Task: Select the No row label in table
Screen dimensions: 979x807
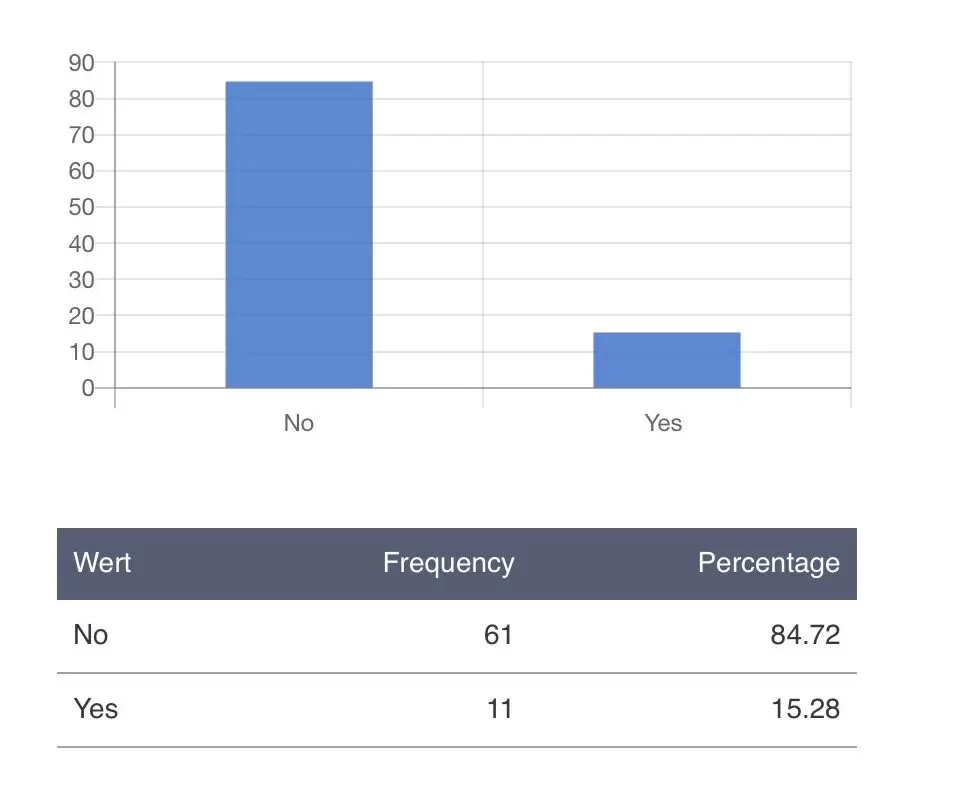Action: (x=91, y=635)
